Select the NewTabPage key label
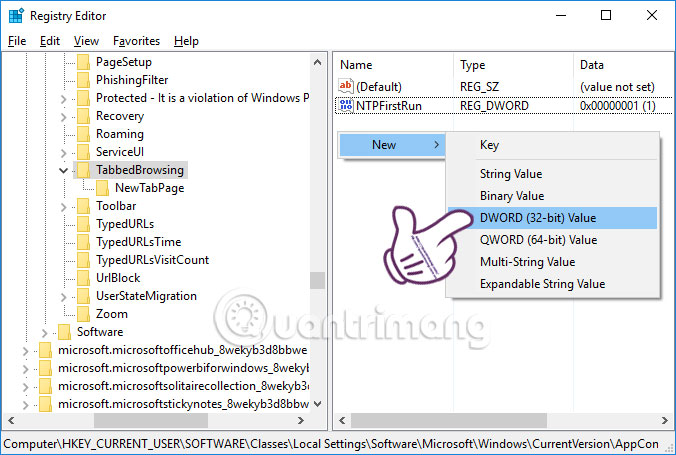 click(150, 188)
